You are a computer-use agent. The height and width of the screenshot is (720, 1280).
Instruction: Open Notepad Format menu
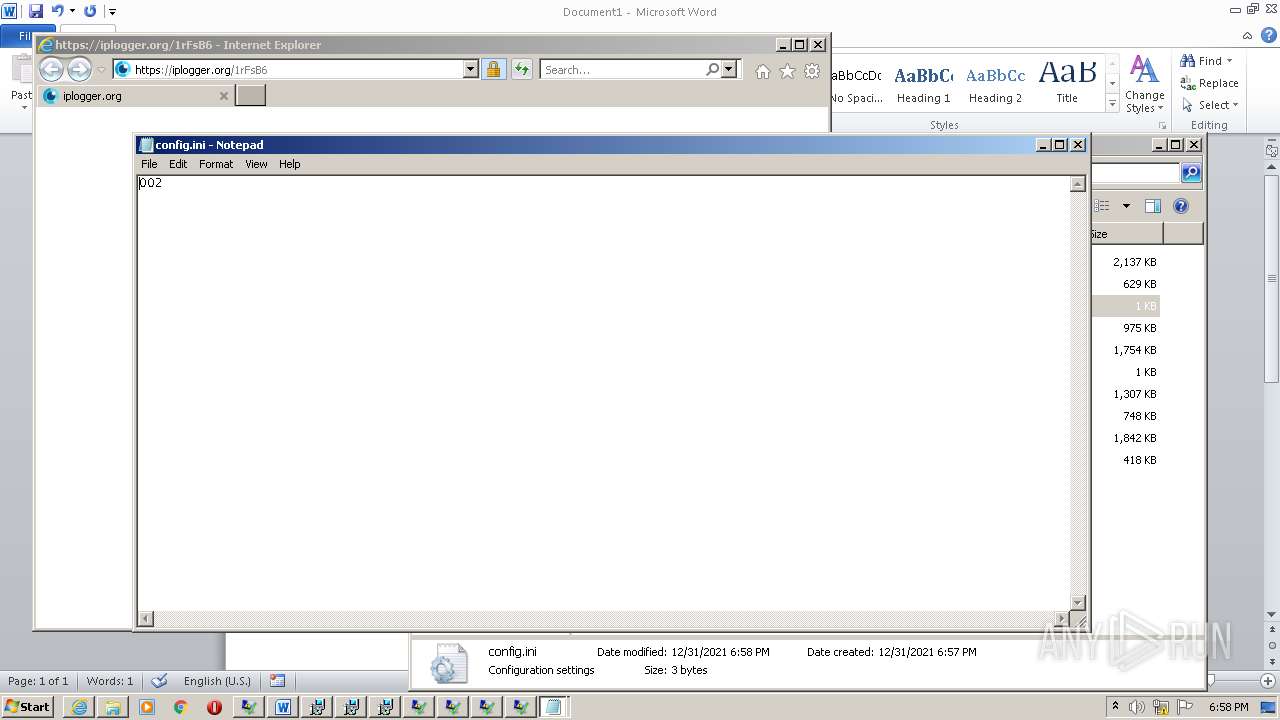point(216,164)
